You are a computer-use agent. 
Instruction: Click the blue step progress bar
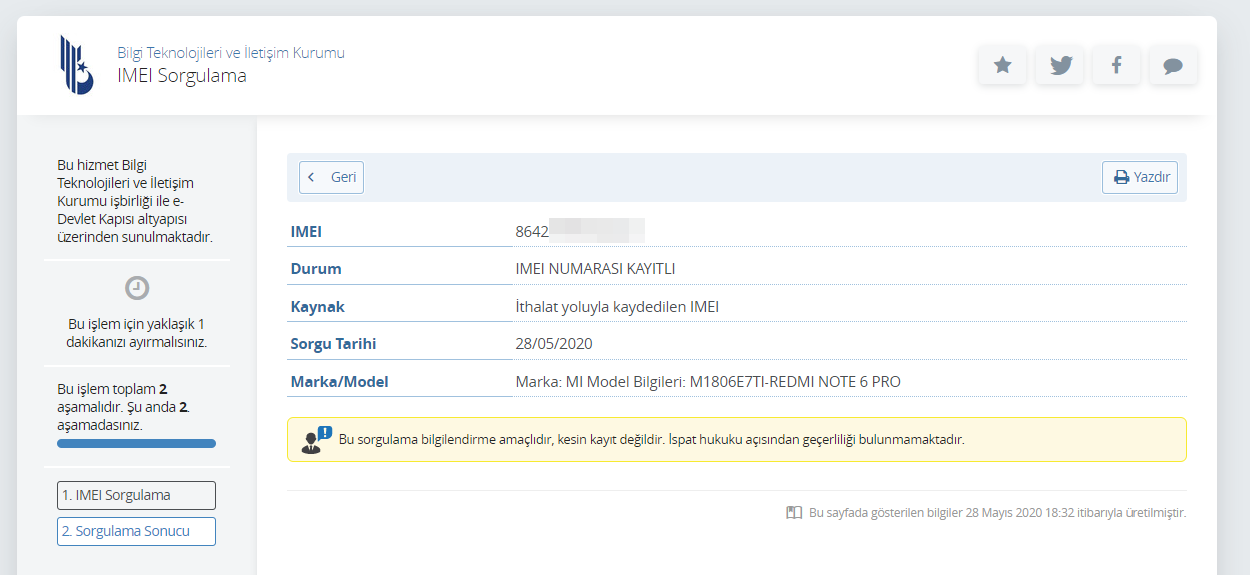[x=136, y=443]
